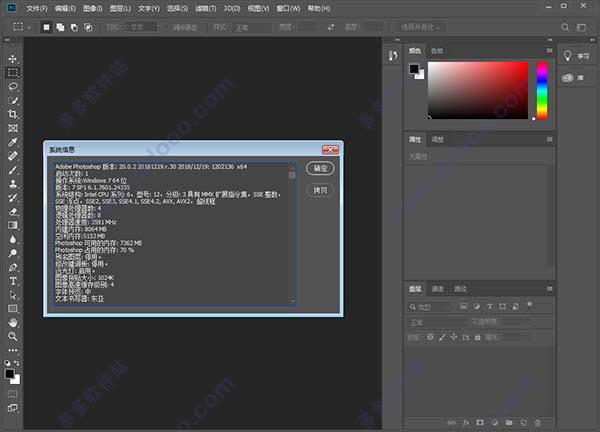Image resolution: width=600 pixels, height=432 pixels.
Task: Select the Rectangular Marquee tool in toolbox
Action: (x=13, y=72)
